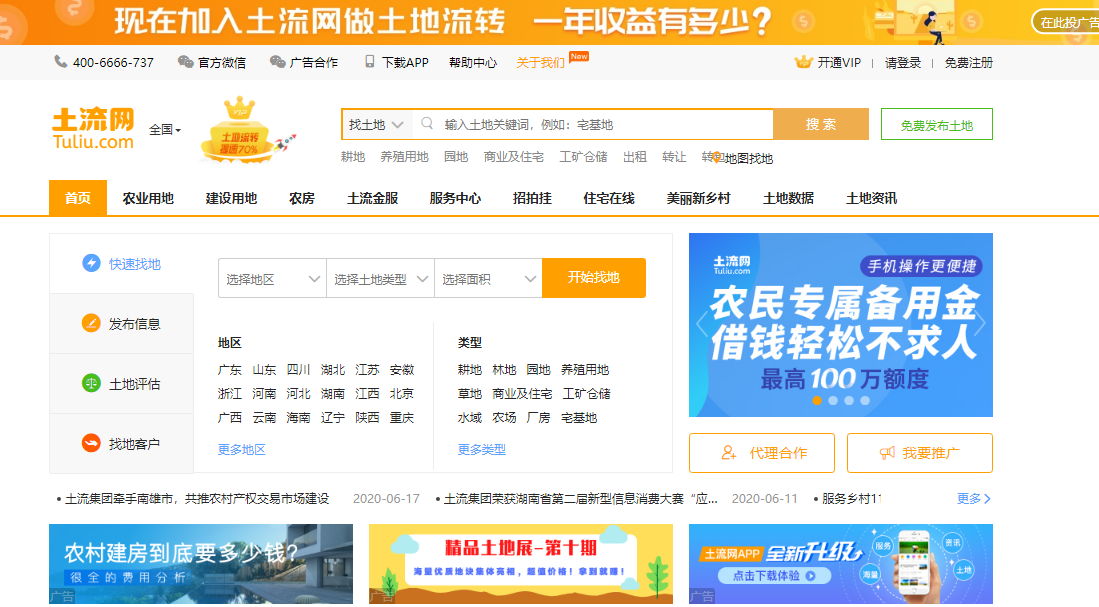1099x607 pixels.
Task: Click the 养殖用地 hot keyword under search
Action: [404, 157]
